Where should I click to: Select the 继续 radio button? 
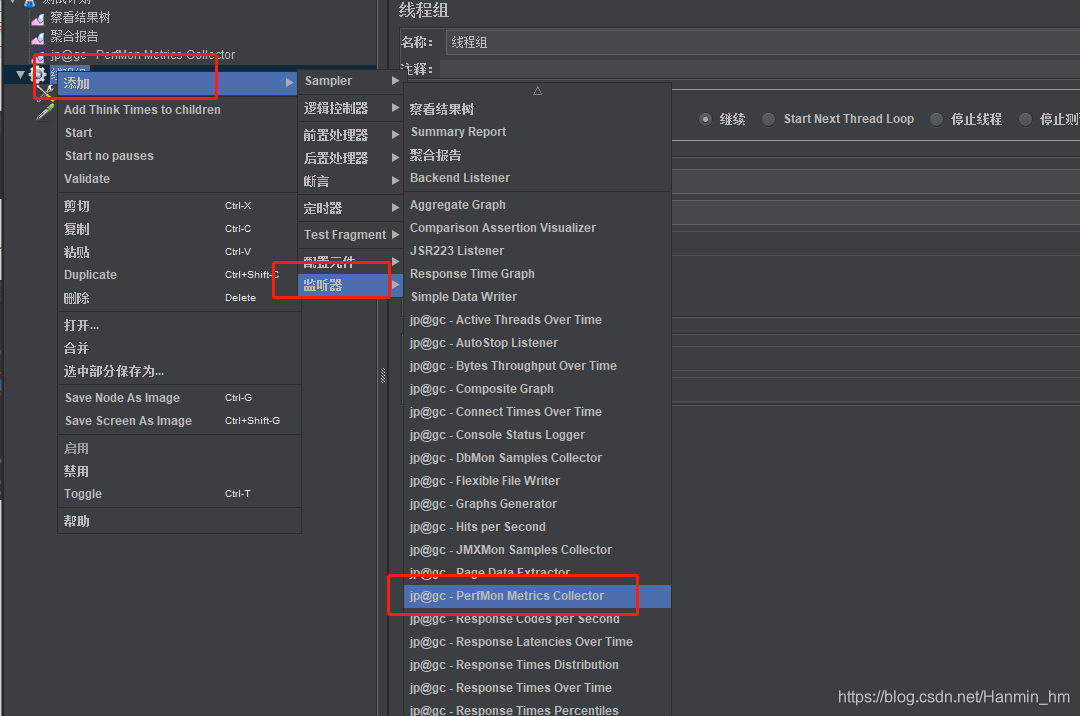(x=705, y=119)
